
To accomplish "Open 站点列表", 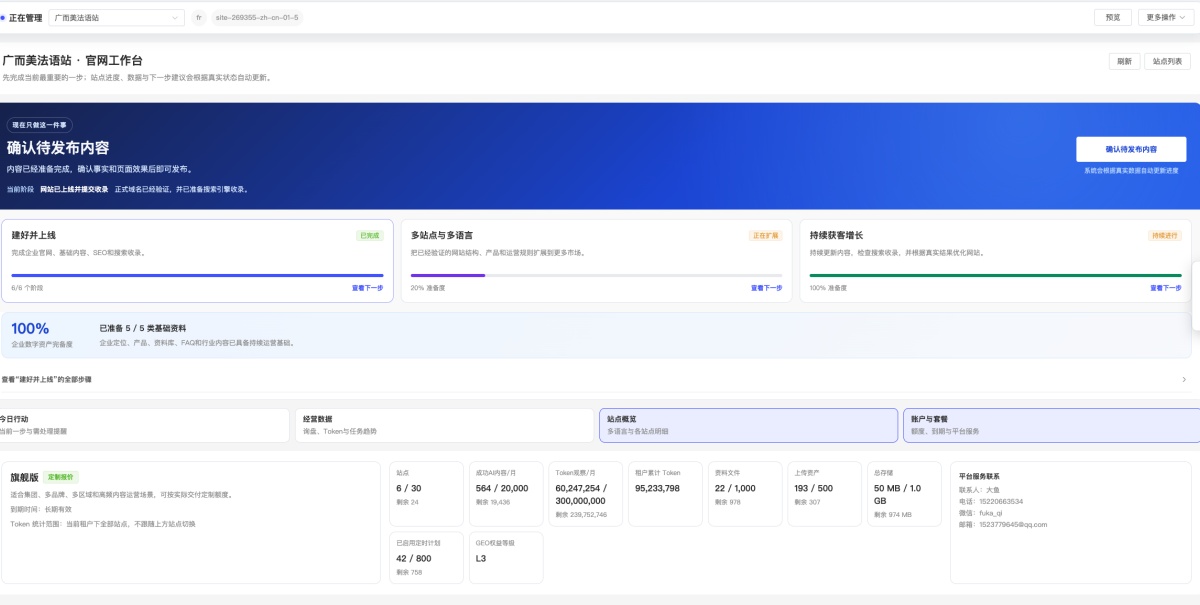I will pyautogui.click(x=1167, y=61).
